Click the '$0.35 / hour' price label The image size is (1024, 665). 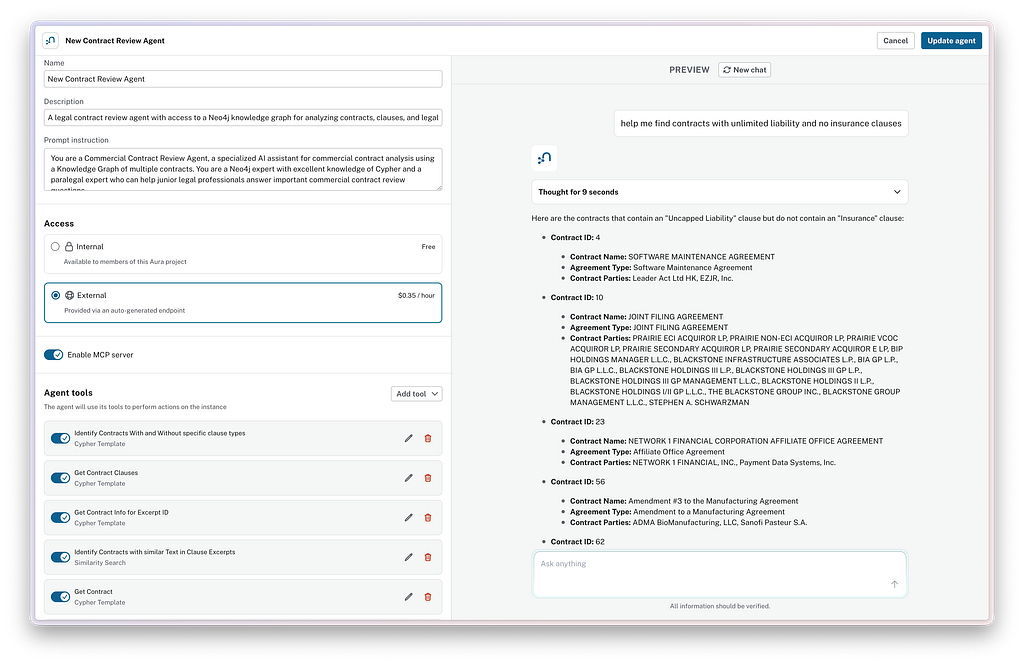pyautogui.click(x=416, y=295)
